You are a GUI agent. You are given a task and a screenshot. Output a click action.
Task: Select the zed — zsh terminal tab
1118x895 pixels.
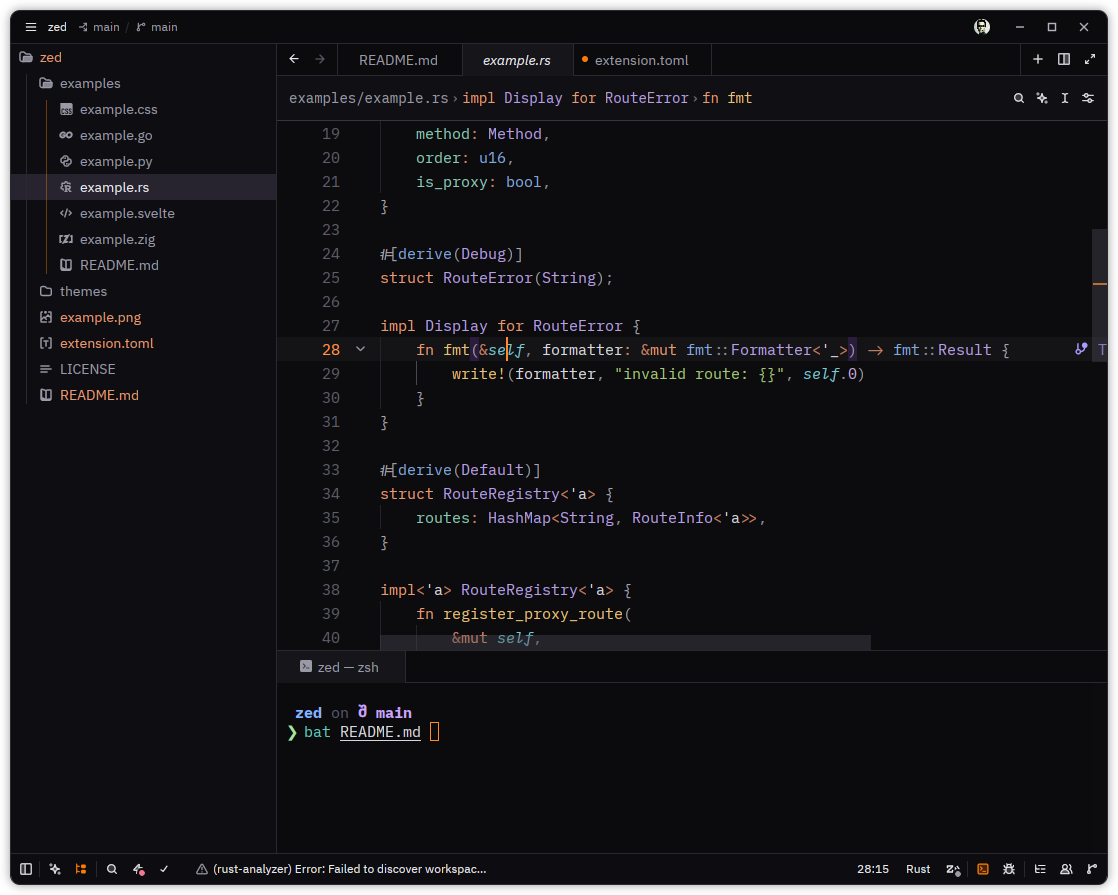(x=340, y=667)
